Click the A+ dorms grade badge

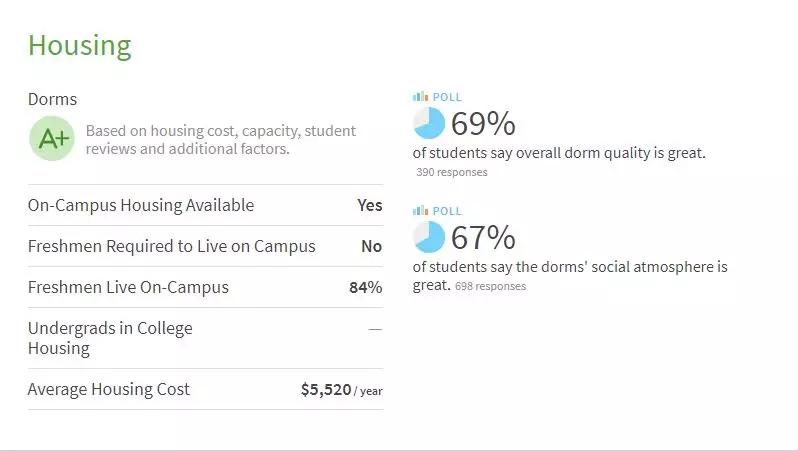52,139
